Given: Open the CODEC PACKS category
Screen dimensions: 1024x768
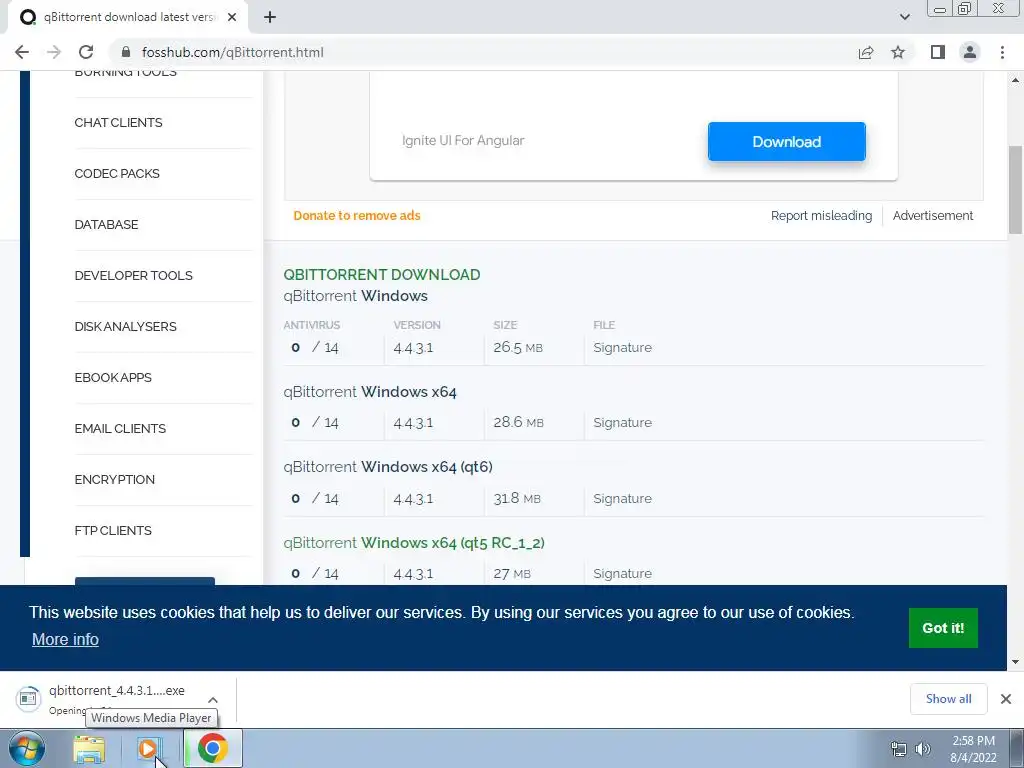Looking at the screenshot, I should 117,174.
